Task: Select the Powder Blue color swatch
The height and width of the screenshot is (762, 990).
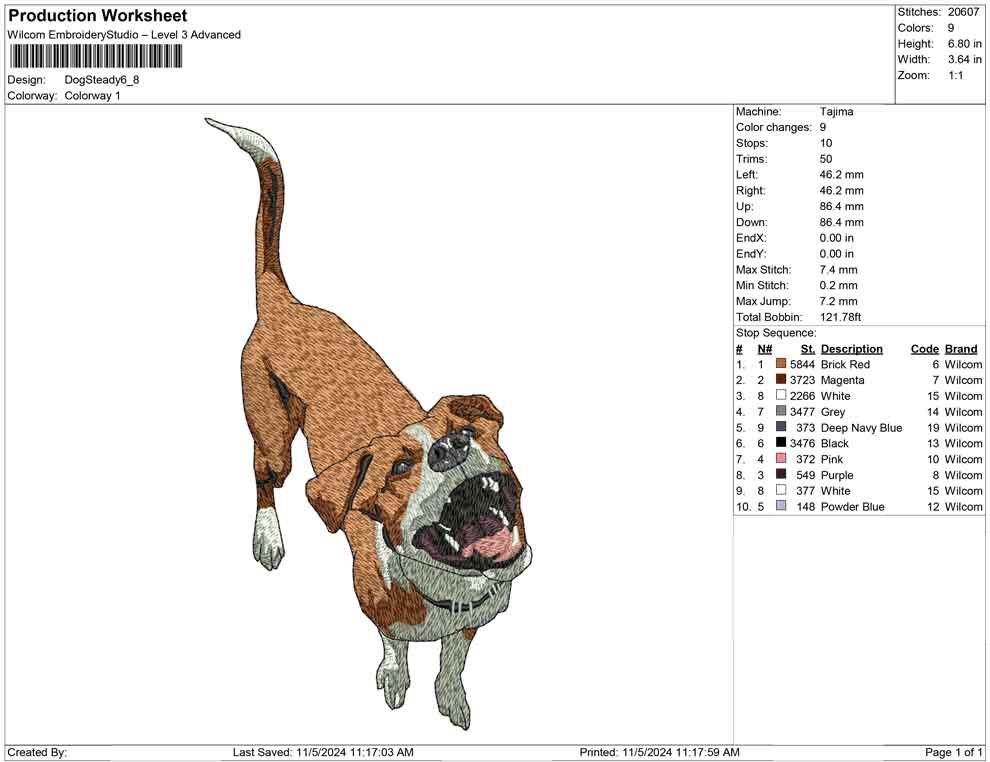Action: click(x=781, y=506)
